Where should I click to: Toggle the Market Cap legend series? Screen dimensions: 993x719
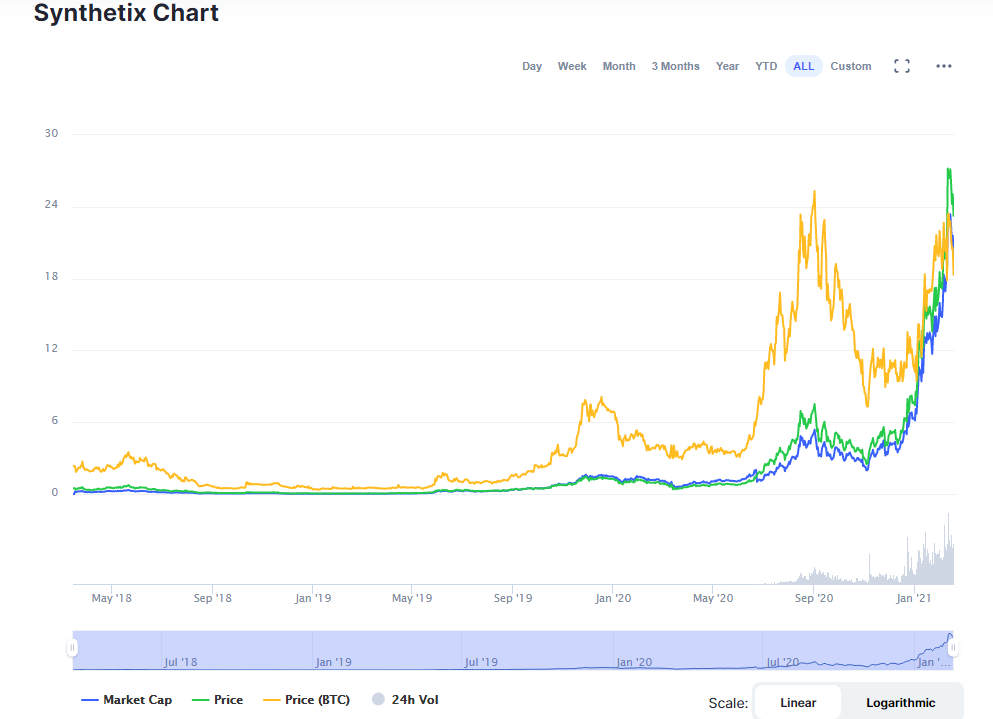[x=127, y=700]
